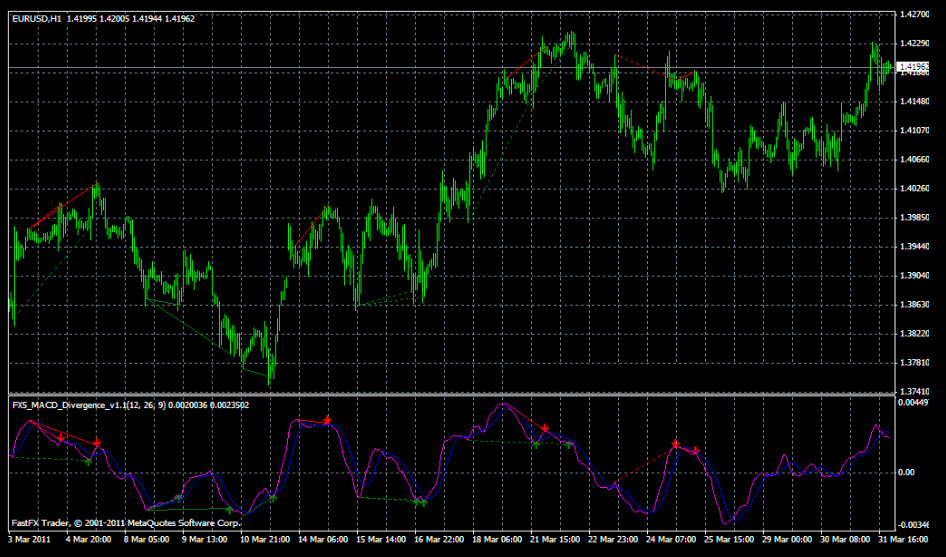Click the green buy arrow above 16 Mar 22:00
This screenshot has width=946, height=557.
click(414, 504)
